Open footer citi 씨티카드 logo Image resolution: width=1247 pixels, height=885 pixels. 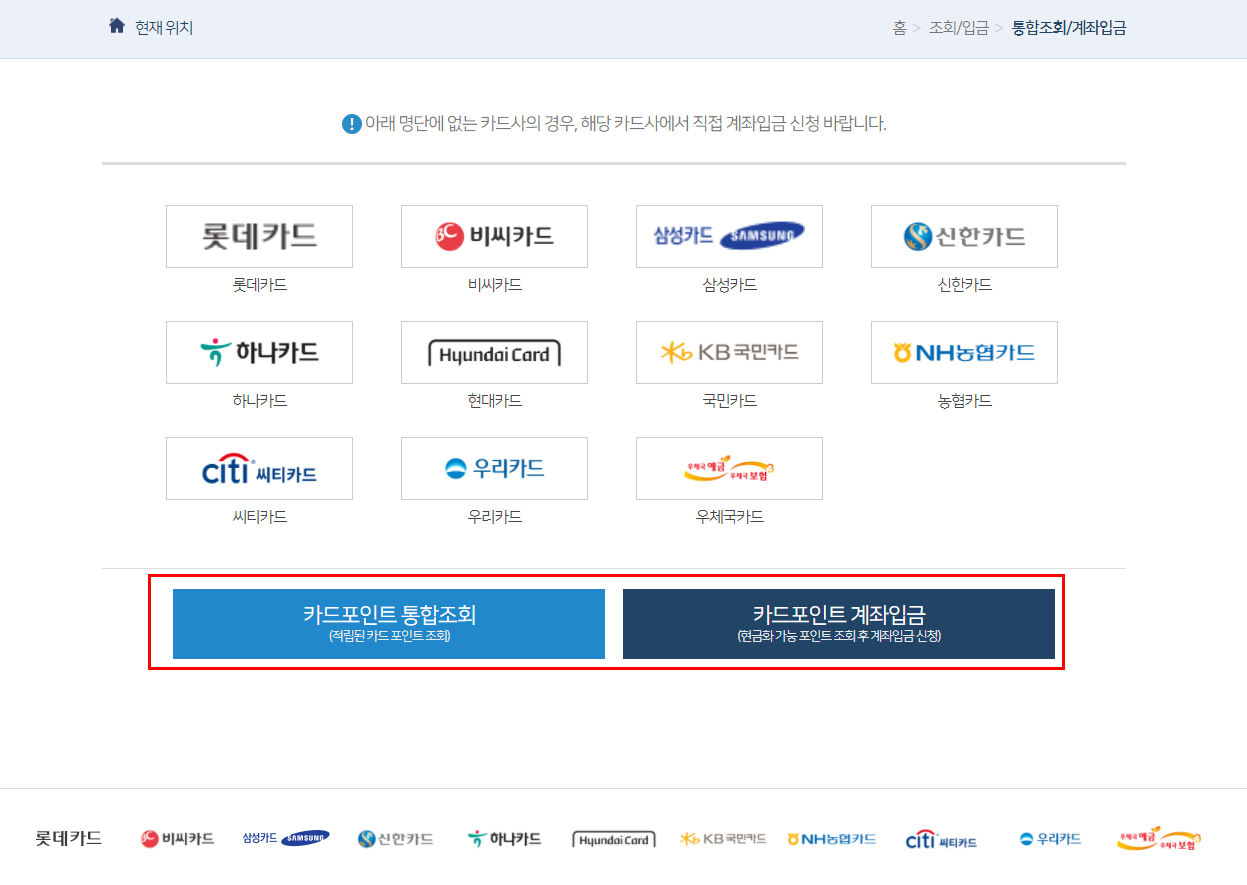941,839
